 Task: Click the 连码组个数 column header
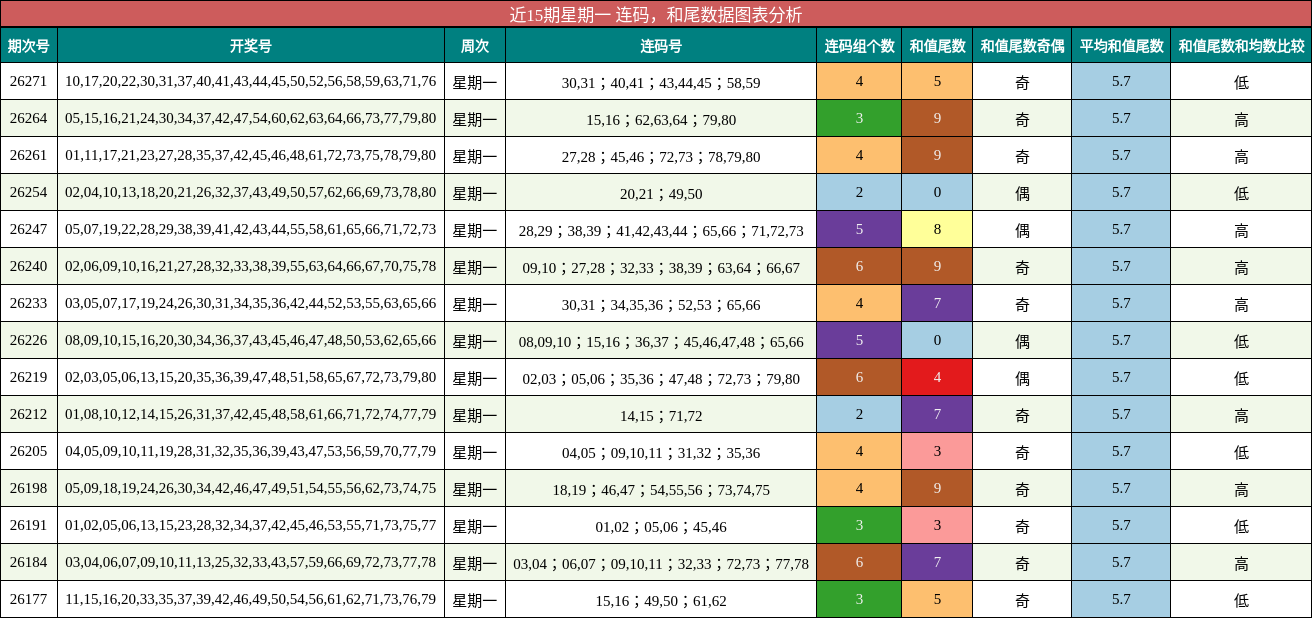tap(859, 45)
